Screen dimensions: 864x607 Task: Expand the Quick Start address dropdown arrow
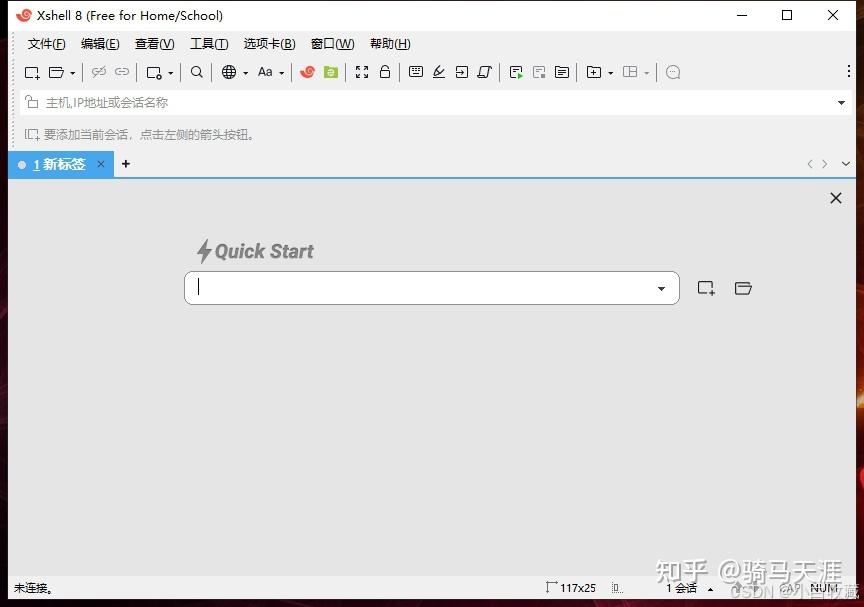tap(660, 287)
